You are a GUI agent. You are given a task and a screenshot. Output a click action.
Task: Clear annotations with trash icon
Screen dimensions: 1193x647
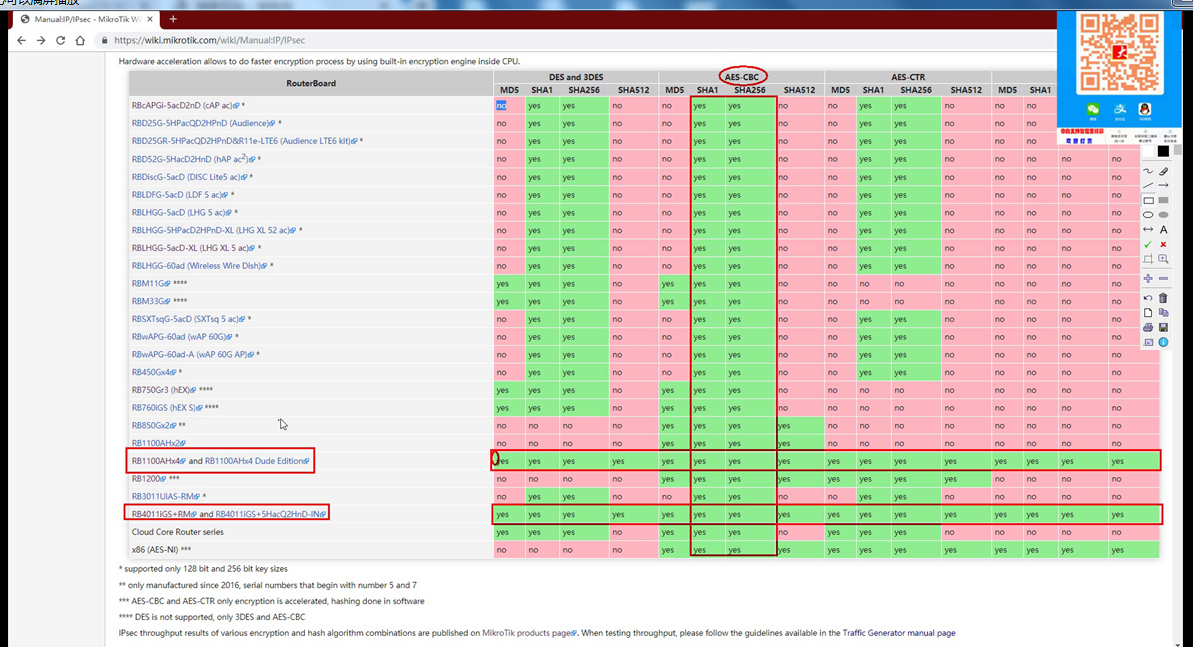[1163, 298]
